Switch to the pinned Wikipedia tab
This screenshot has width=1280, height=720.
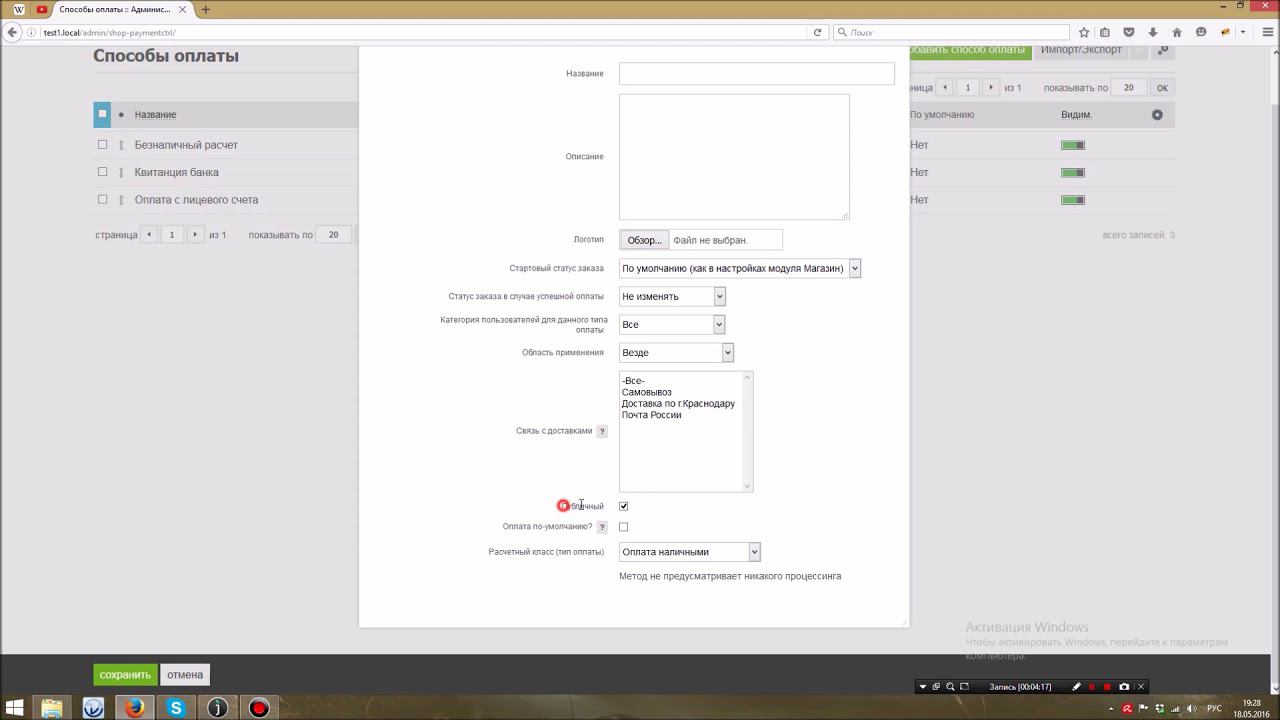click(18, 9)
